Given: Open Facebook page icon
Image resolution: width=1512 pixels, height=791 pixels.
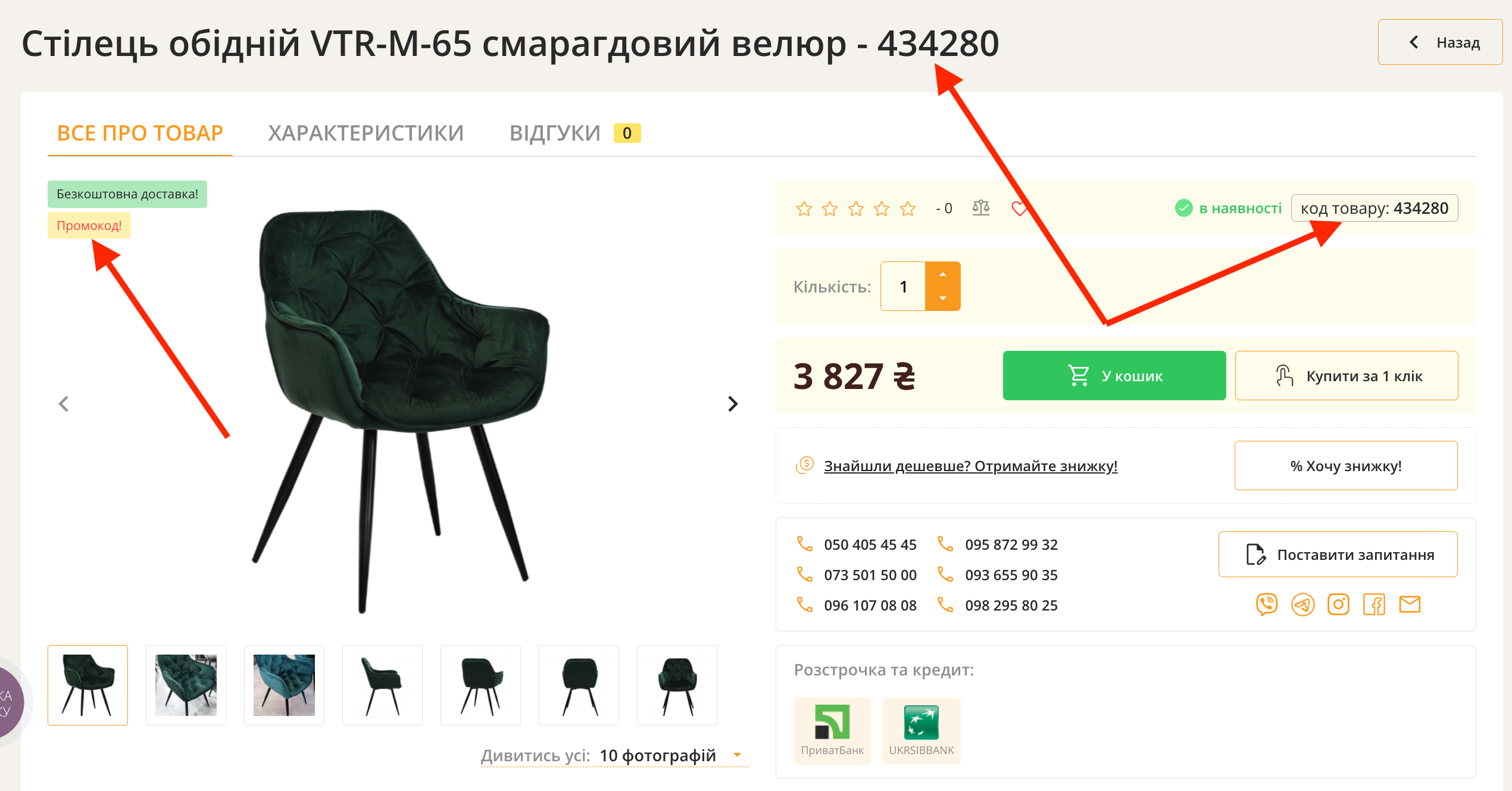Looking at the screenshot, I should (x=1374, y=605).
